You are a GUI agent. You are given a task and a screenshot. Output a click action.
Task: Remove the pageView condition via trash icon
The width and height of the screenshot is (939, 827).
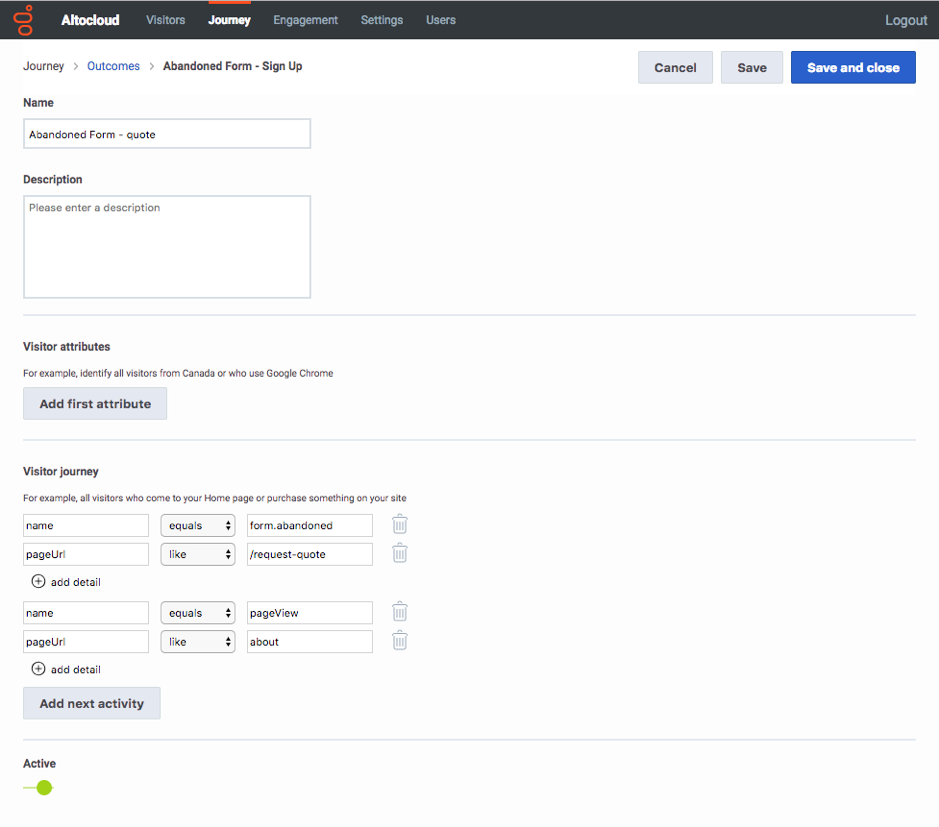pyautogui.click(x=399, y=612)
